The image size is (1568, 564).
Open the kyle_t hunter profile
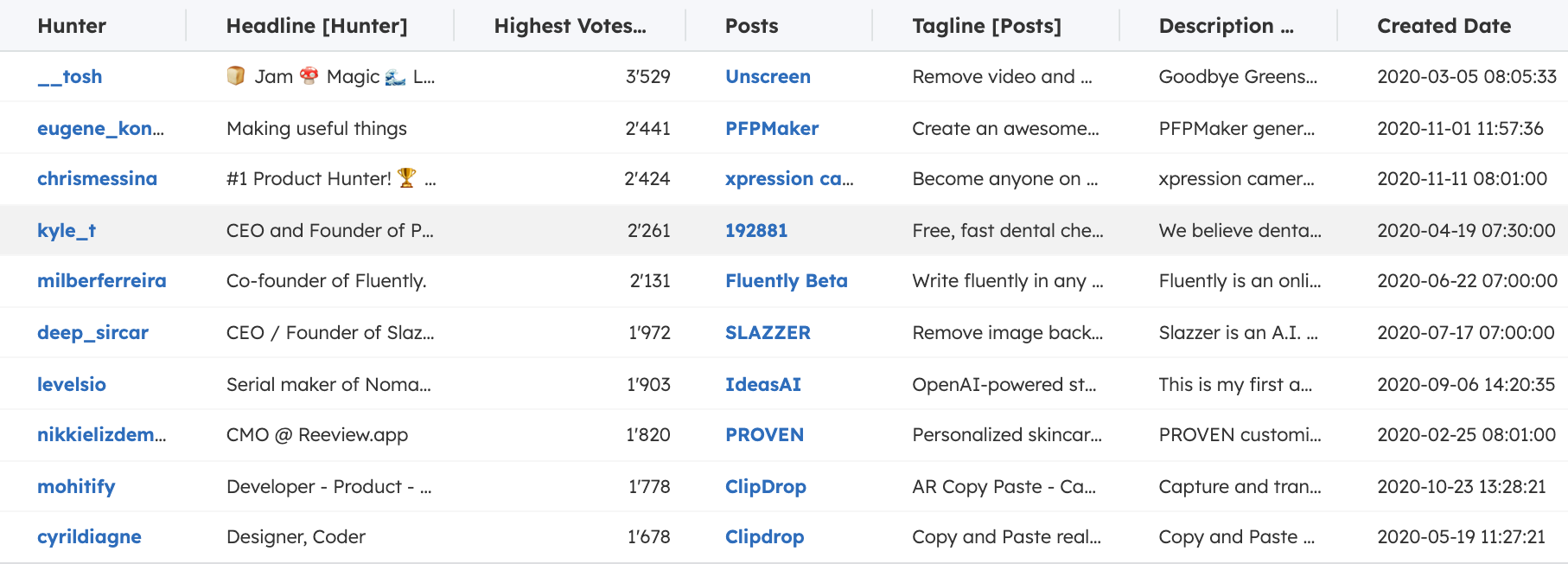67,231
